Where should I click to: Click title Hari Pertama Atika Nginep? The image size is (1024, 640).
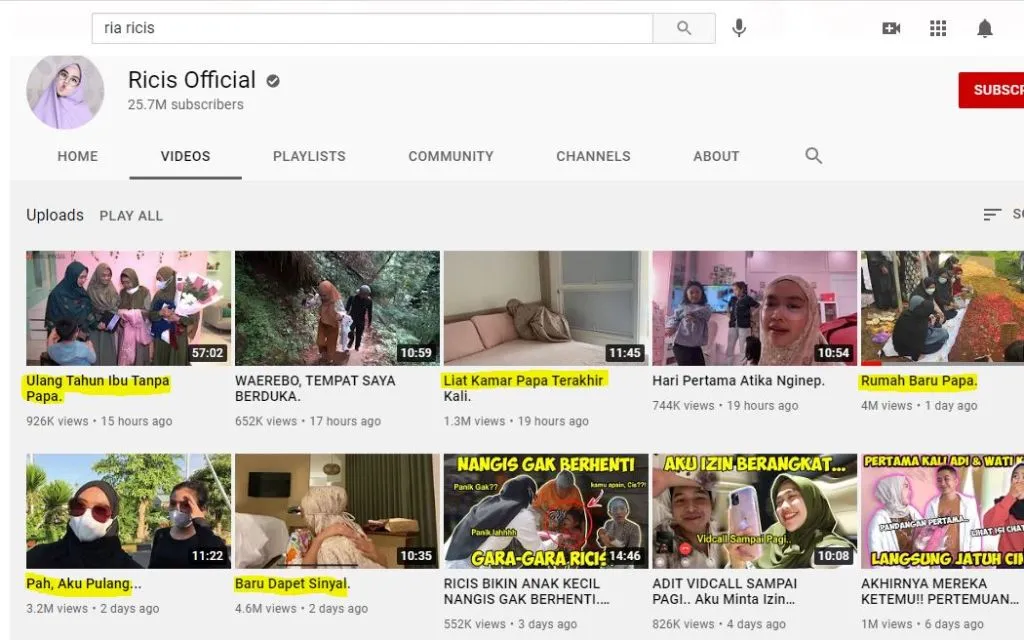[x=738, y=380]
